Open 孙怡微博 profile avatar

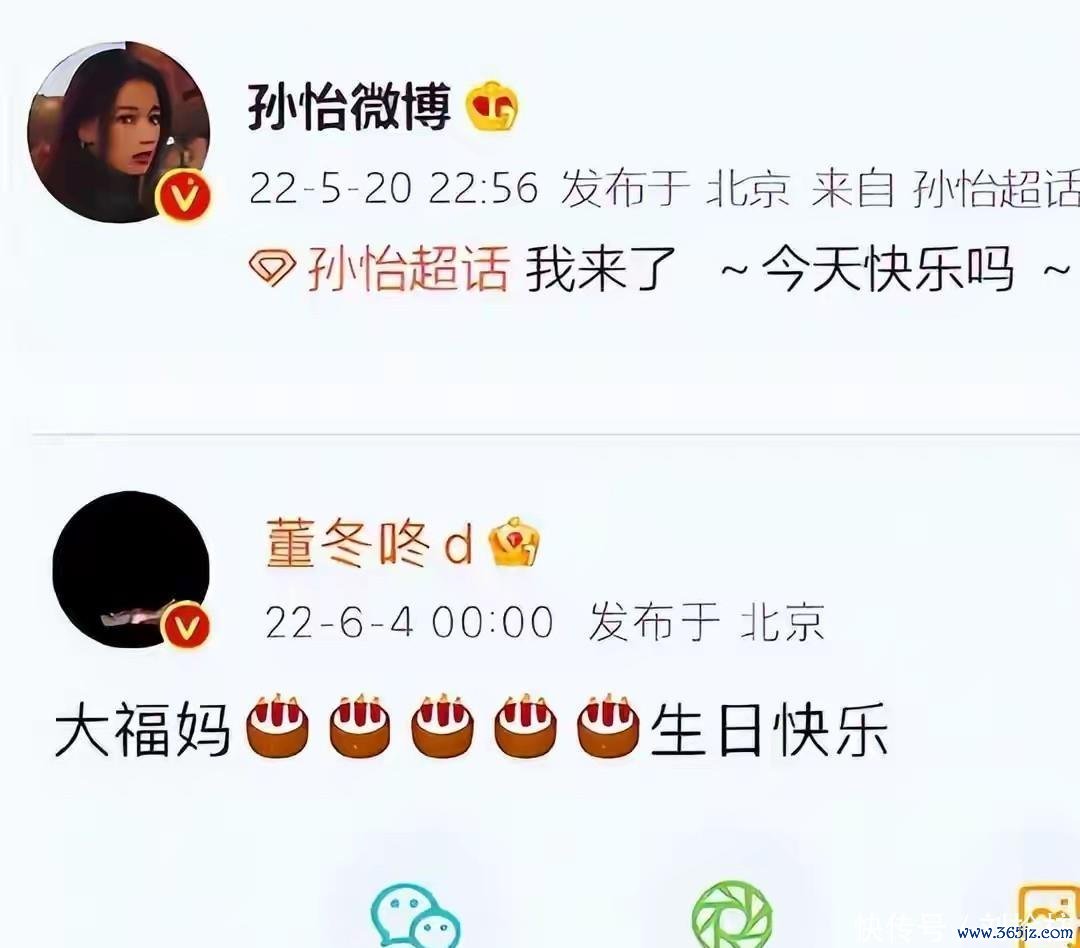118,132
